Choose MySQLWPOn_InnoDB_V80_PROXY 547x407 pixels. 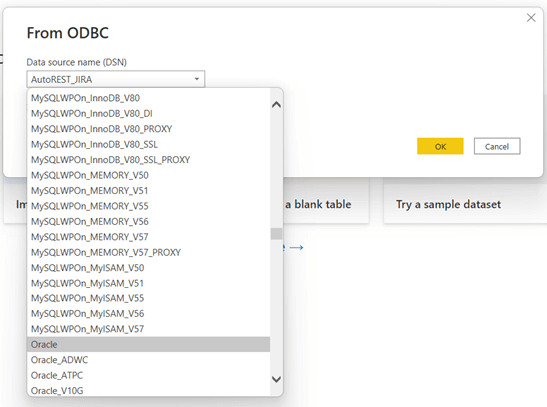tap(148, 129)
